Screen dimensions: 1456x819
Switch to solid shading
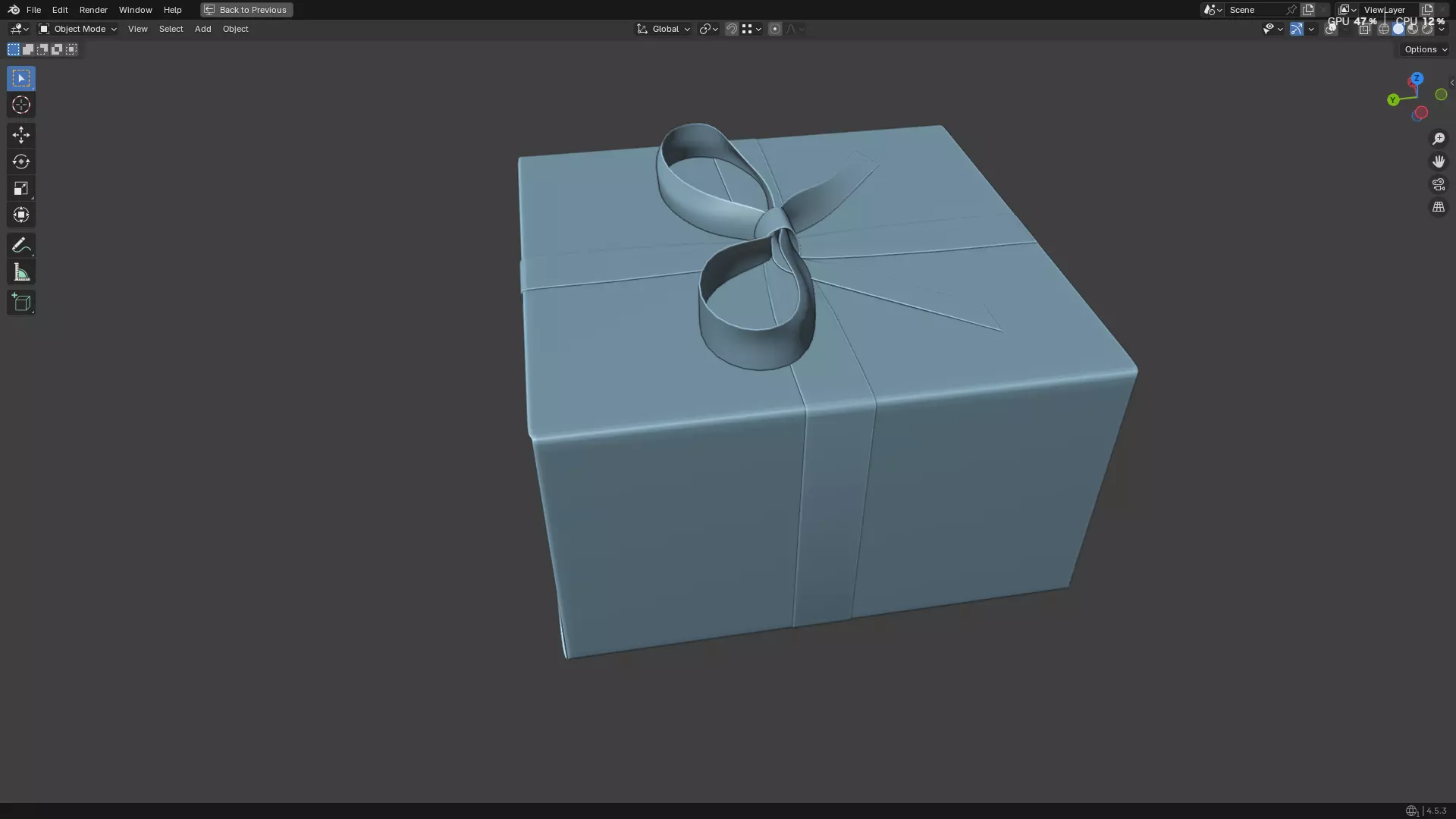[1398, 29]
